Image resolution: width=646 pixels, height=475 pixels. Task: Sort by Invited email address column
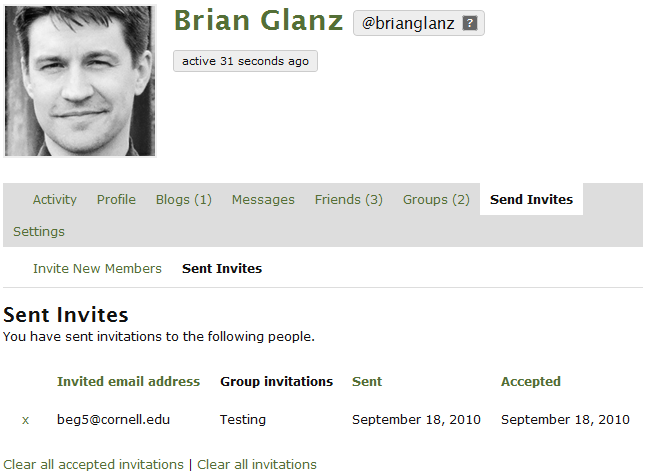(x=129, y=381)
